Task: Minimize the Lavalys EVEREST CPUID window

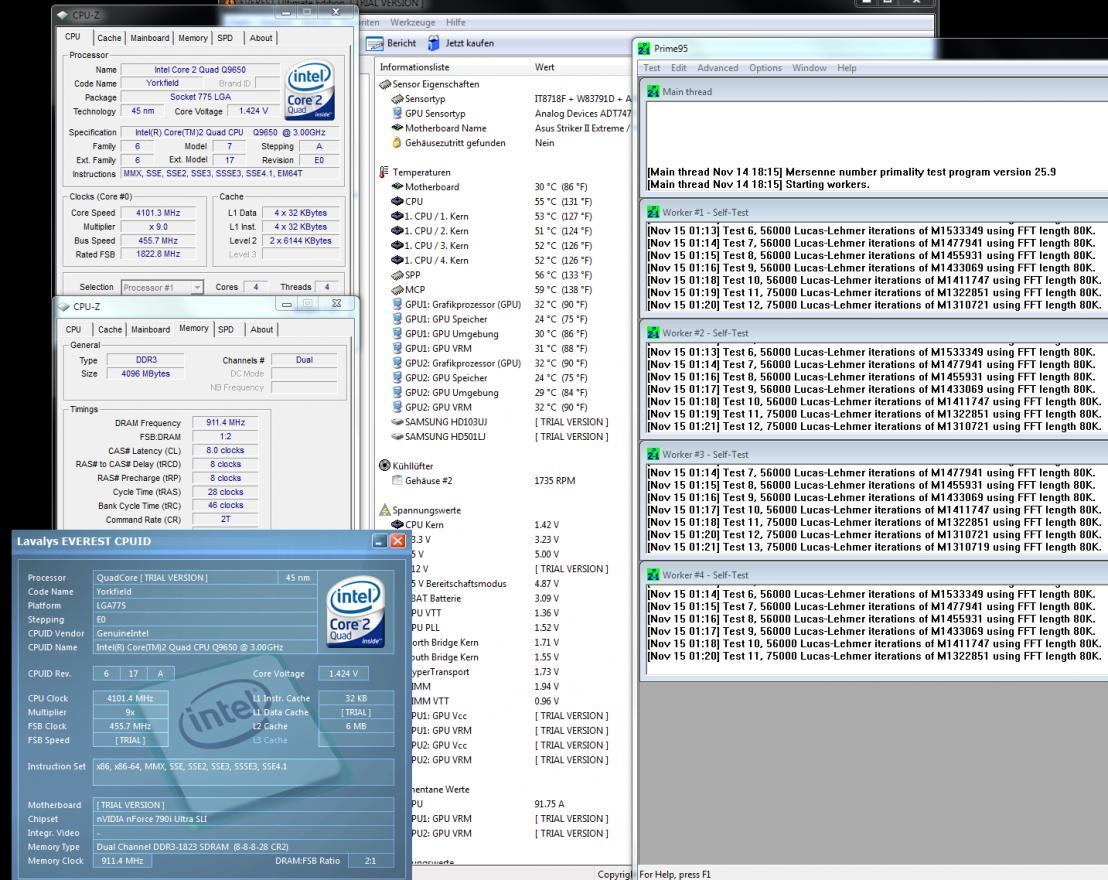Action: [379, 541]
